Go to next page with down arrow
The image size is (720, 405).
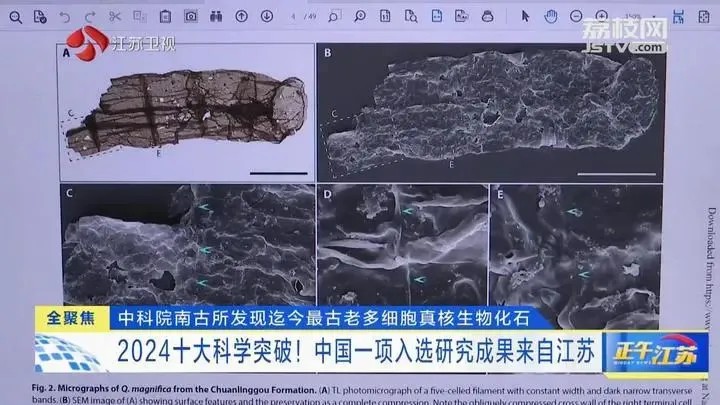[265, 16]
